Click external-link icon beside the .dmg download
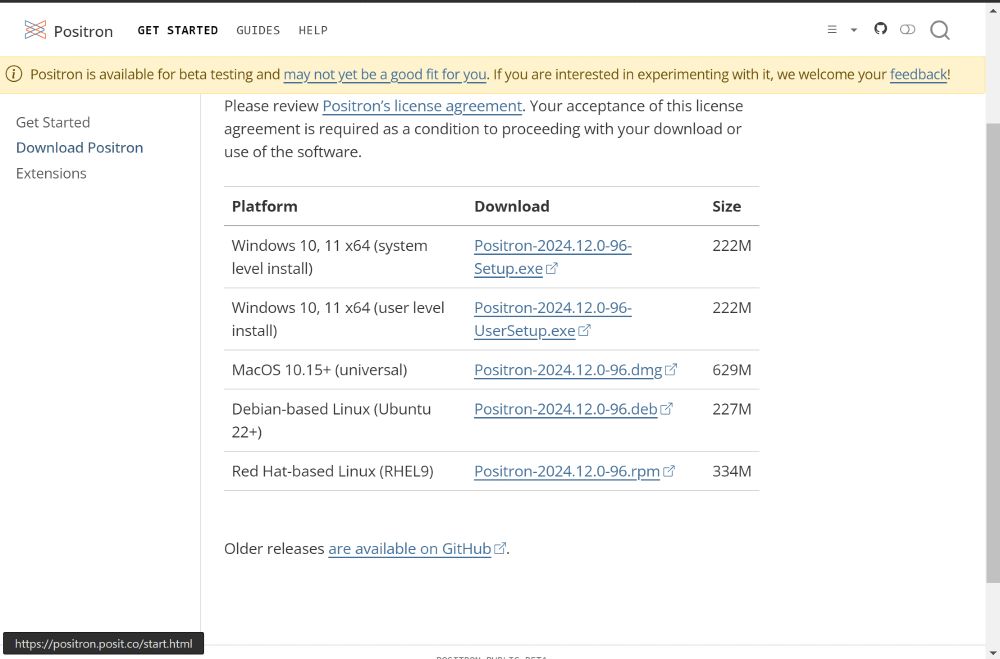The width and height of the screenshot is (1000, 659). (671, 369)
